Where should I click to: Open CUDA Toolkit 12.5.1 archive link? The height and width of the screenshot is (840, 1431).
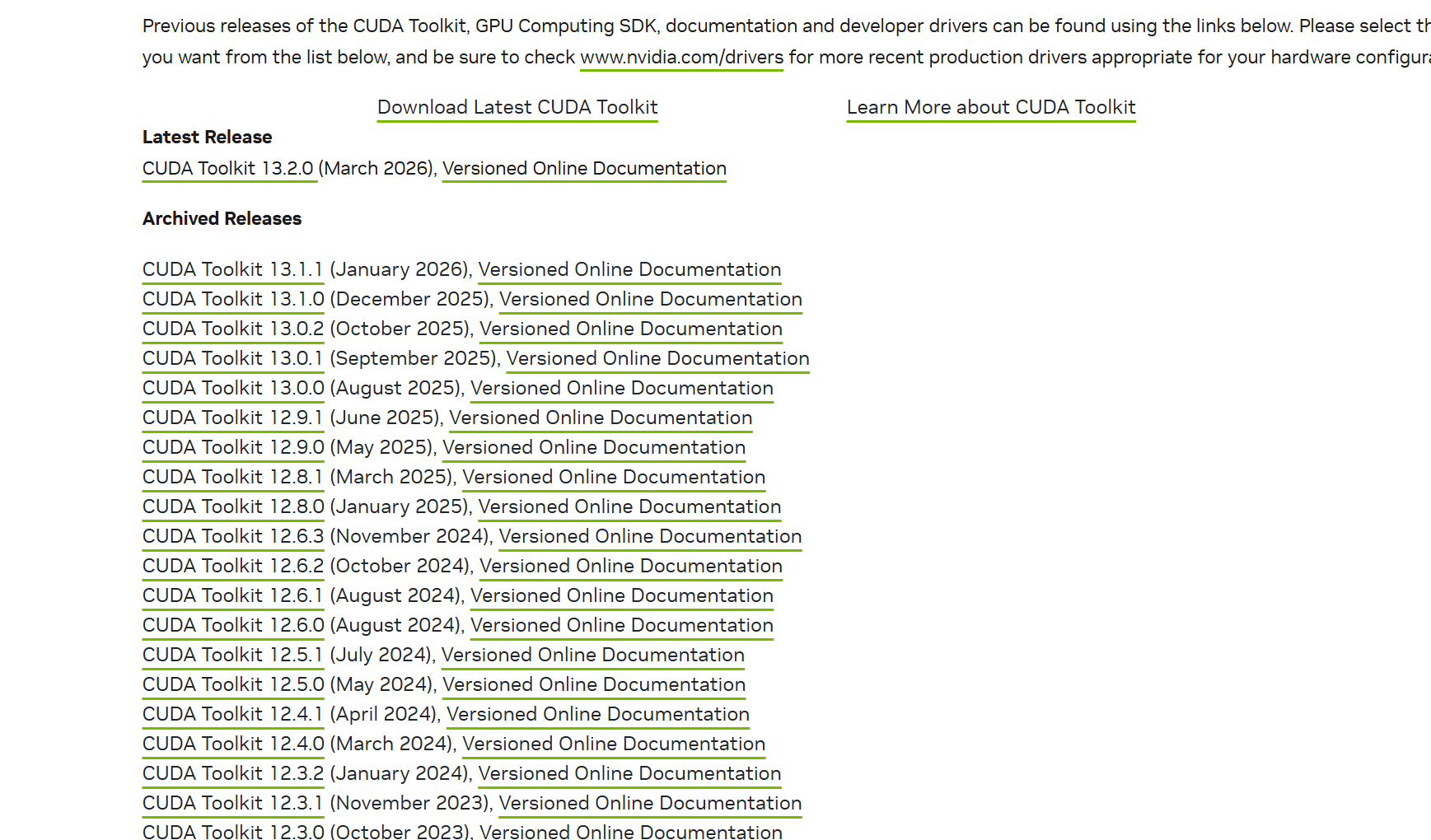[x=233, y=656]
